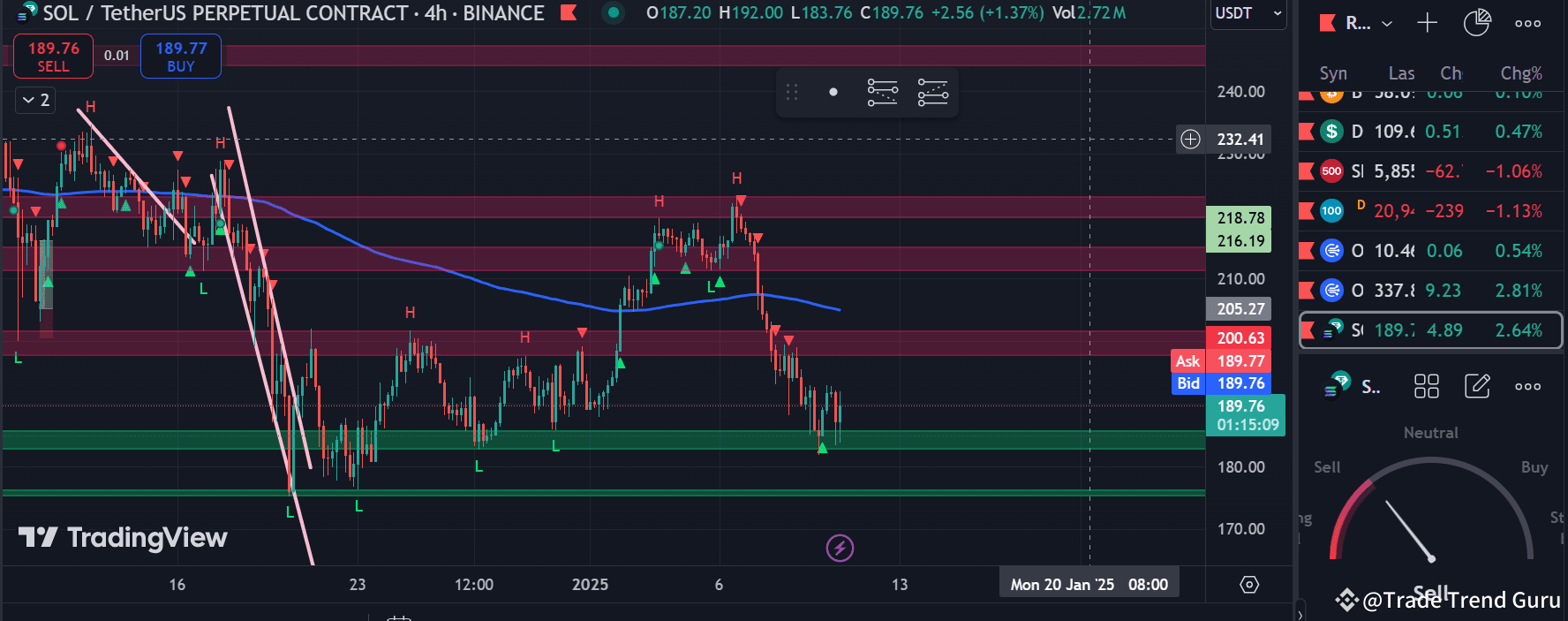Click the red flag beside BINANCE title

click(x=569, y=13)
